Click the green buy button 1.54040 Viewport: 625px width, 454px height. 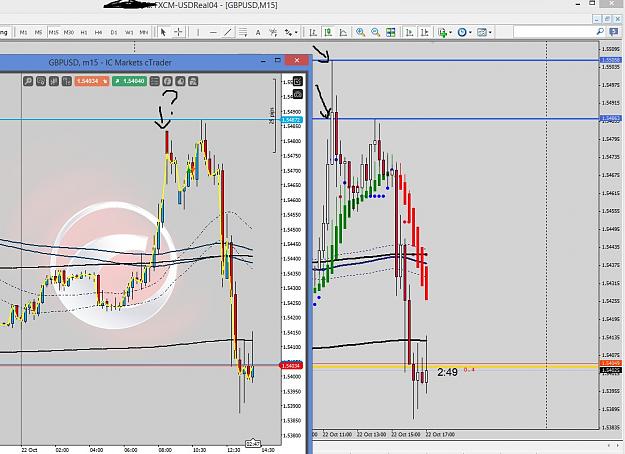click(129, 81)
